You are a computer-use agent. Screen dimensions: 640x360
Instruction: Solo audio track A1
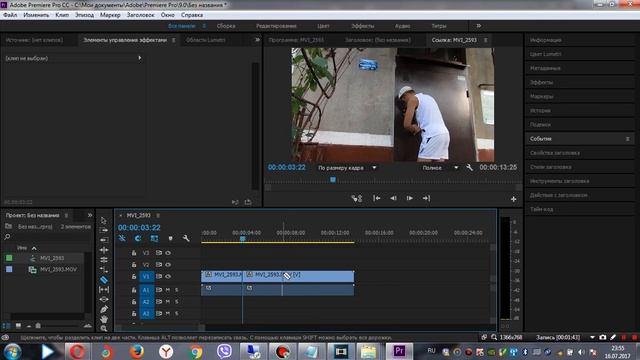coord(176,290)
